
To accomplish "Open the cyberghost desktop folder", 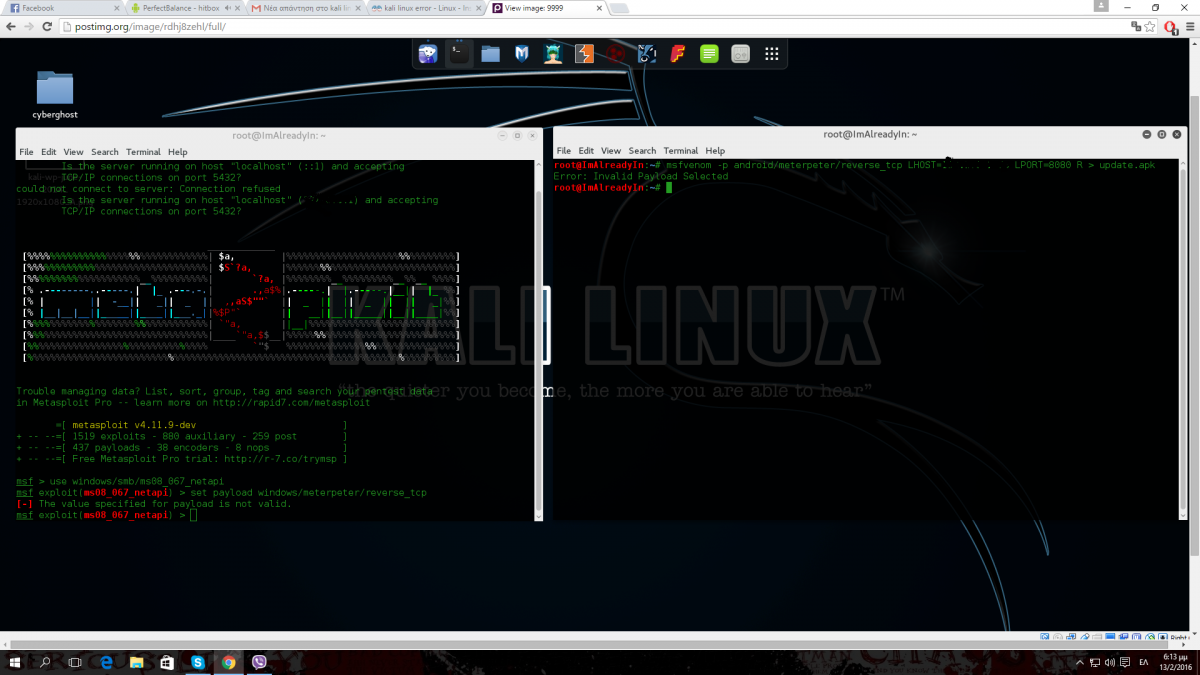I will [55, 96].
